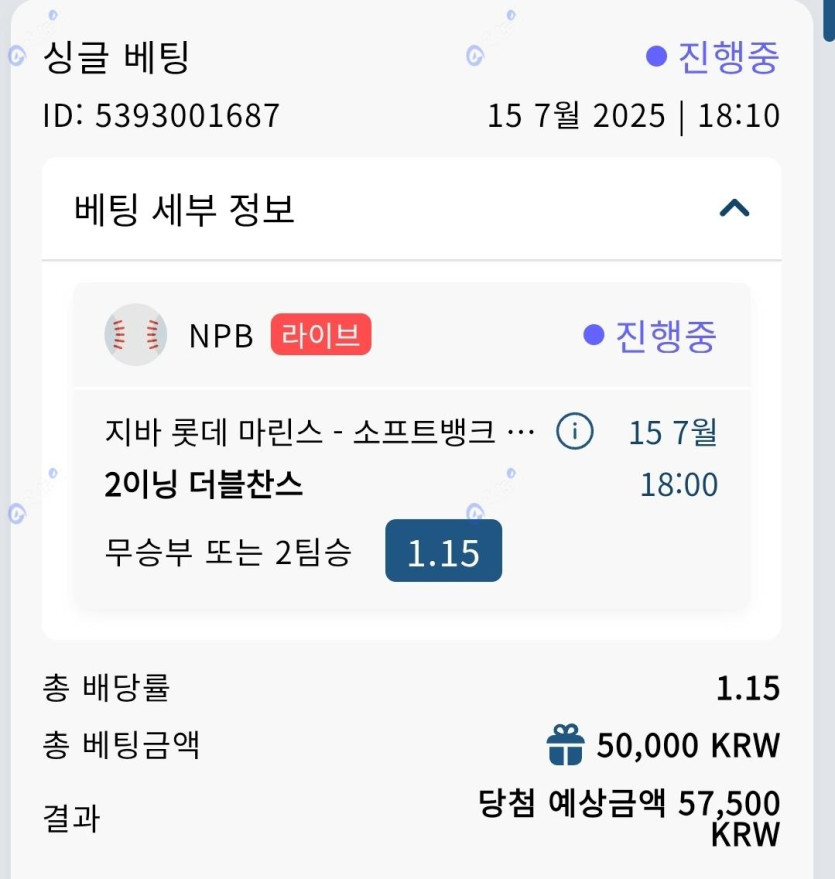
Task: Click the baseball sport icon
Action: (x=135, y=335)
